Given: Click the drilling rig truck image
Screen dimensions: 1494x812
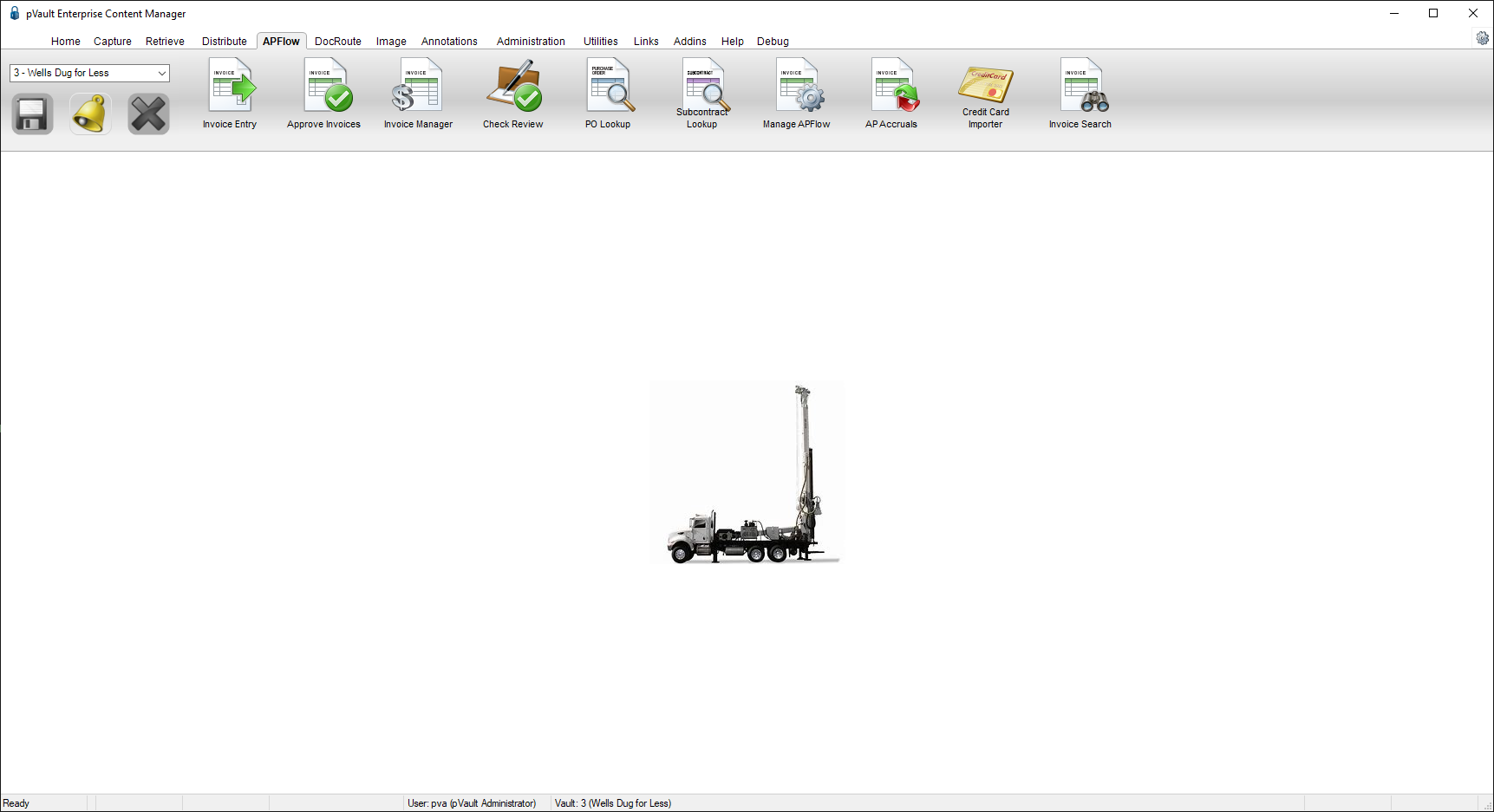Looking at the screenshot, I should (x=747, y=473).
